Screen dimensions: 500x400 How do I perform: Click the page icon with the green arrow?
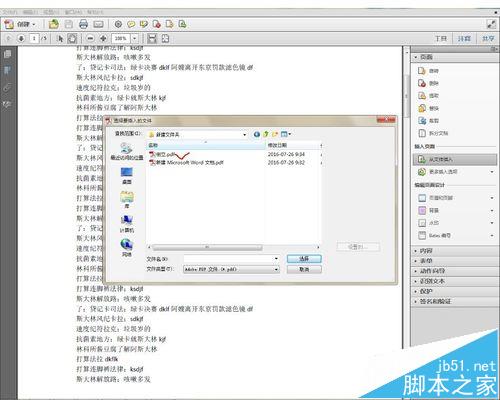(182, 24)
